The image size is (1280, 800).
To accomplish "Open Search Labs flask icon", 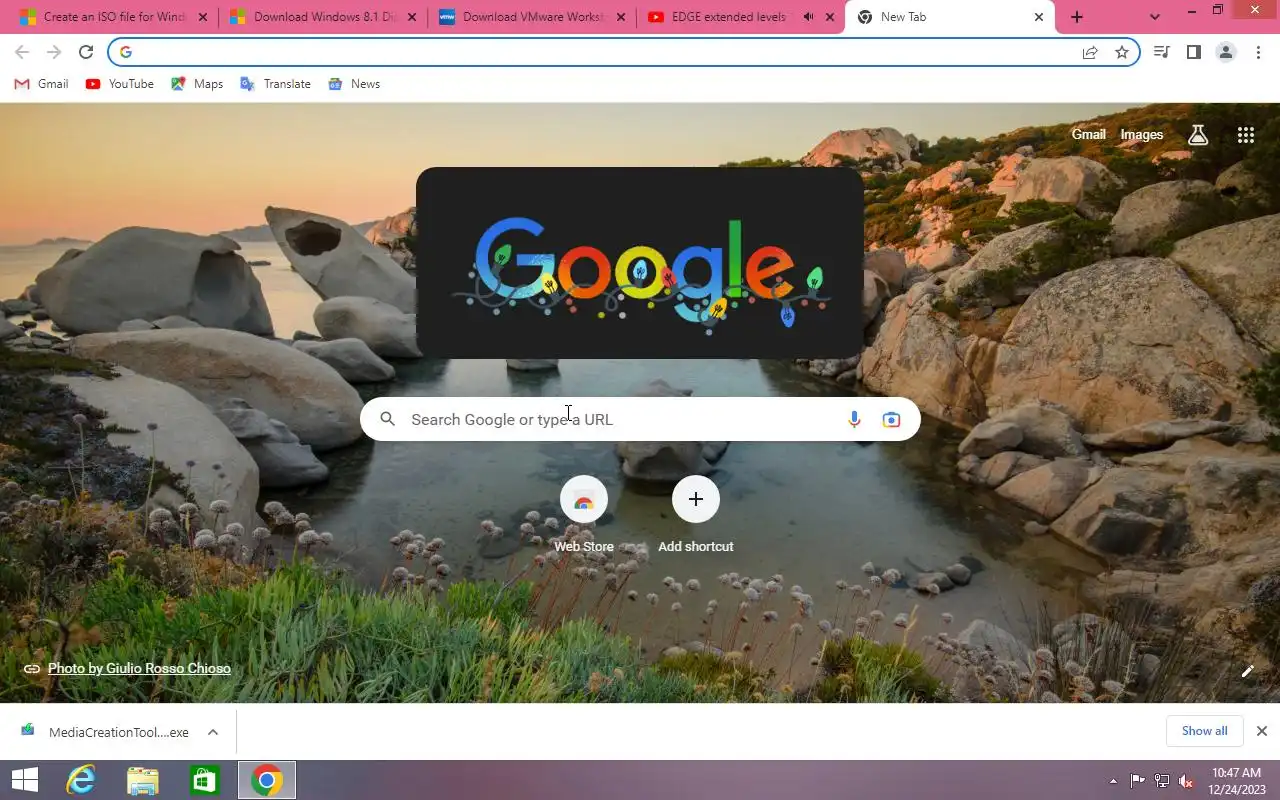I will 1198,134.
